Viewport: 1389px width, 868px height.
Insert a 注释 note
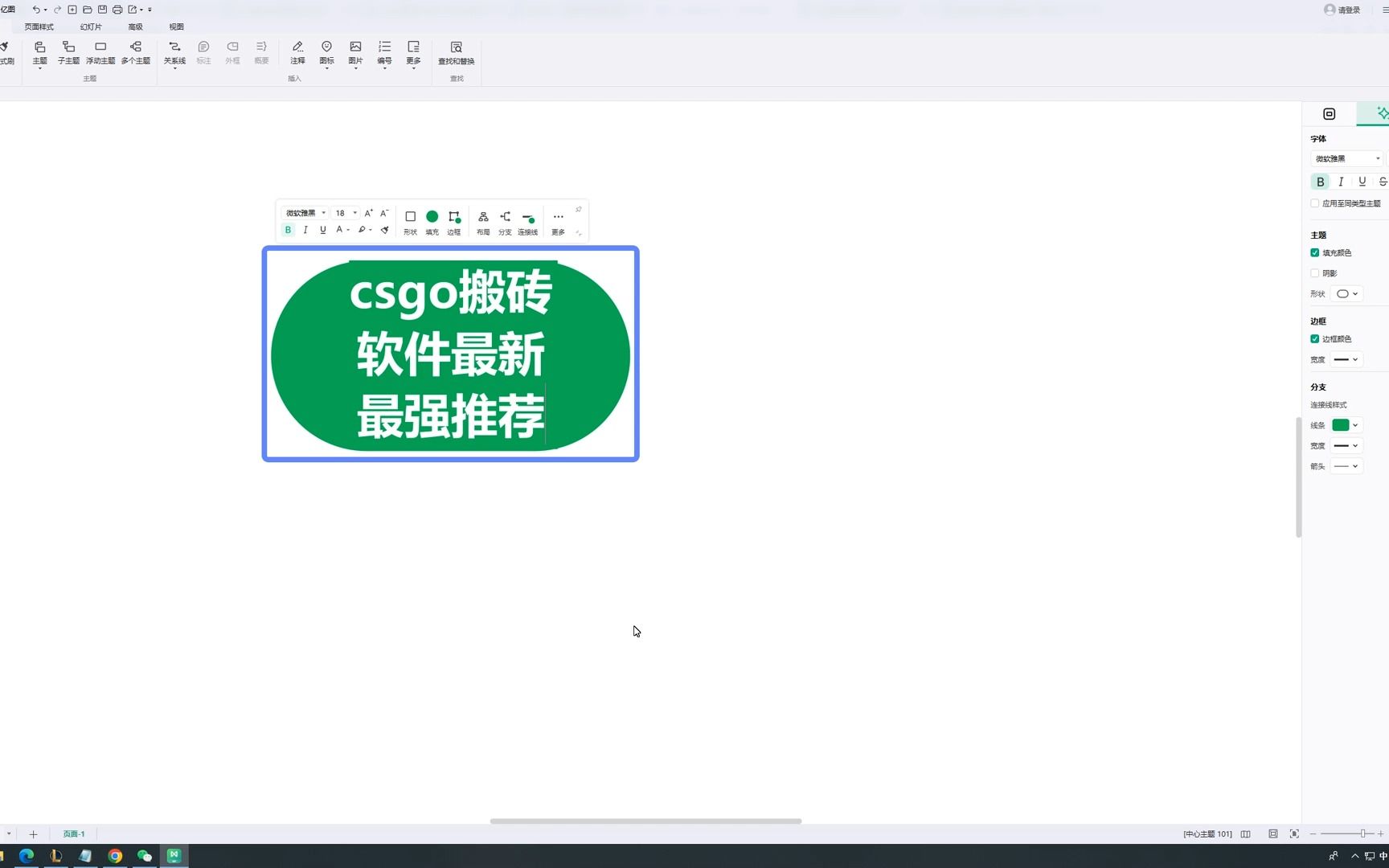pyautogui.click(x=297, y=53)
